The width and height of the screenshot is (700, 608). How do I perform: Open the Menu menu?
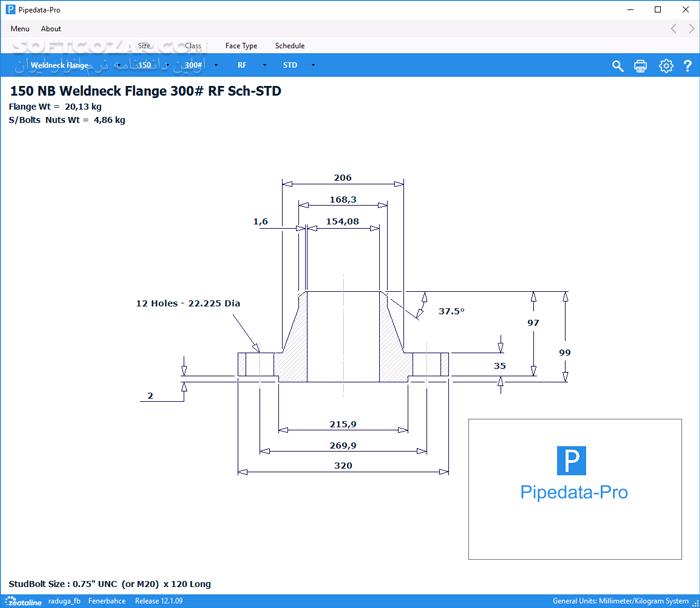(x=20, y=29)
